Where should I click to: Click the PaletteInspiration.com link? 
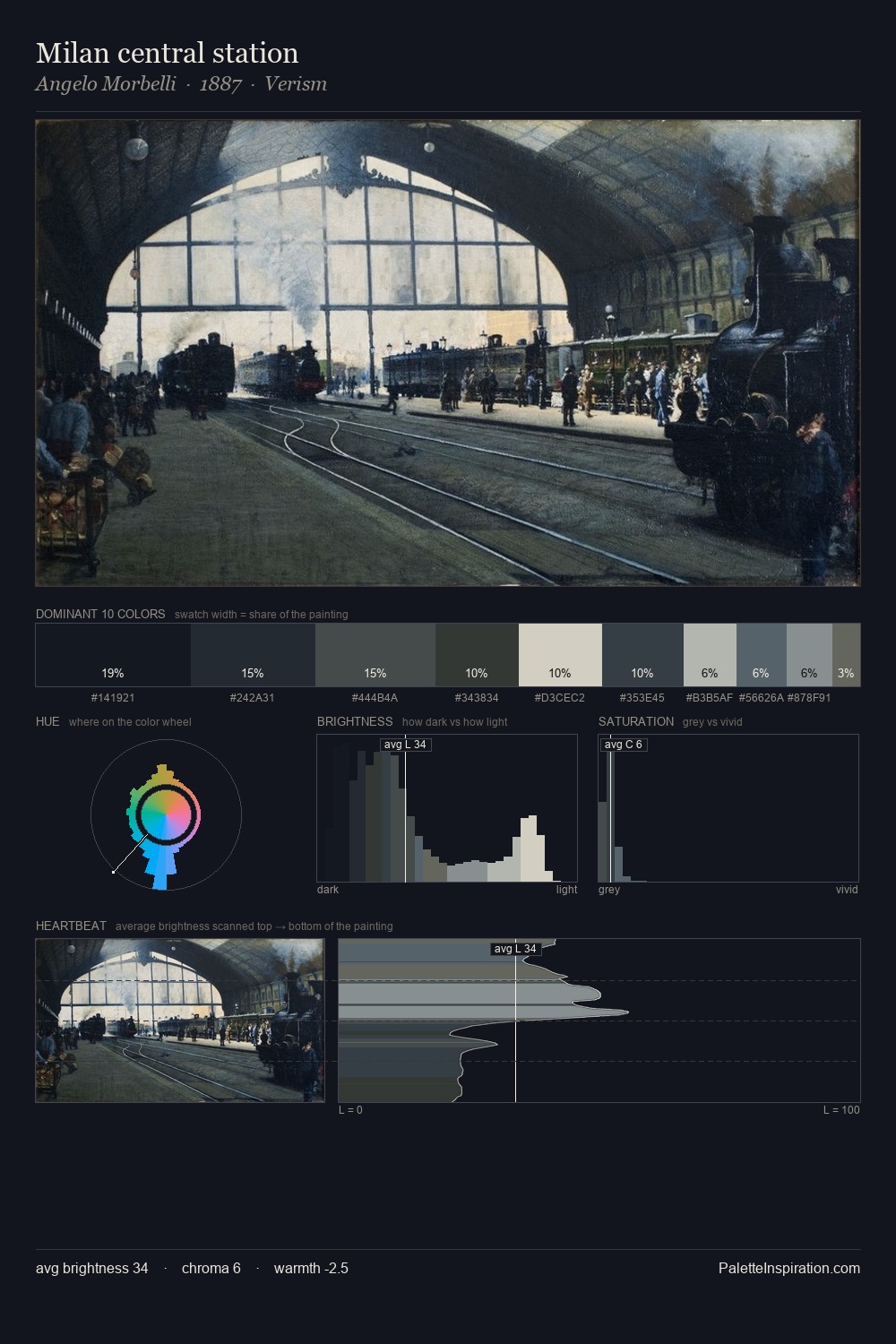pyautogui.click(x=789, y=1268)
